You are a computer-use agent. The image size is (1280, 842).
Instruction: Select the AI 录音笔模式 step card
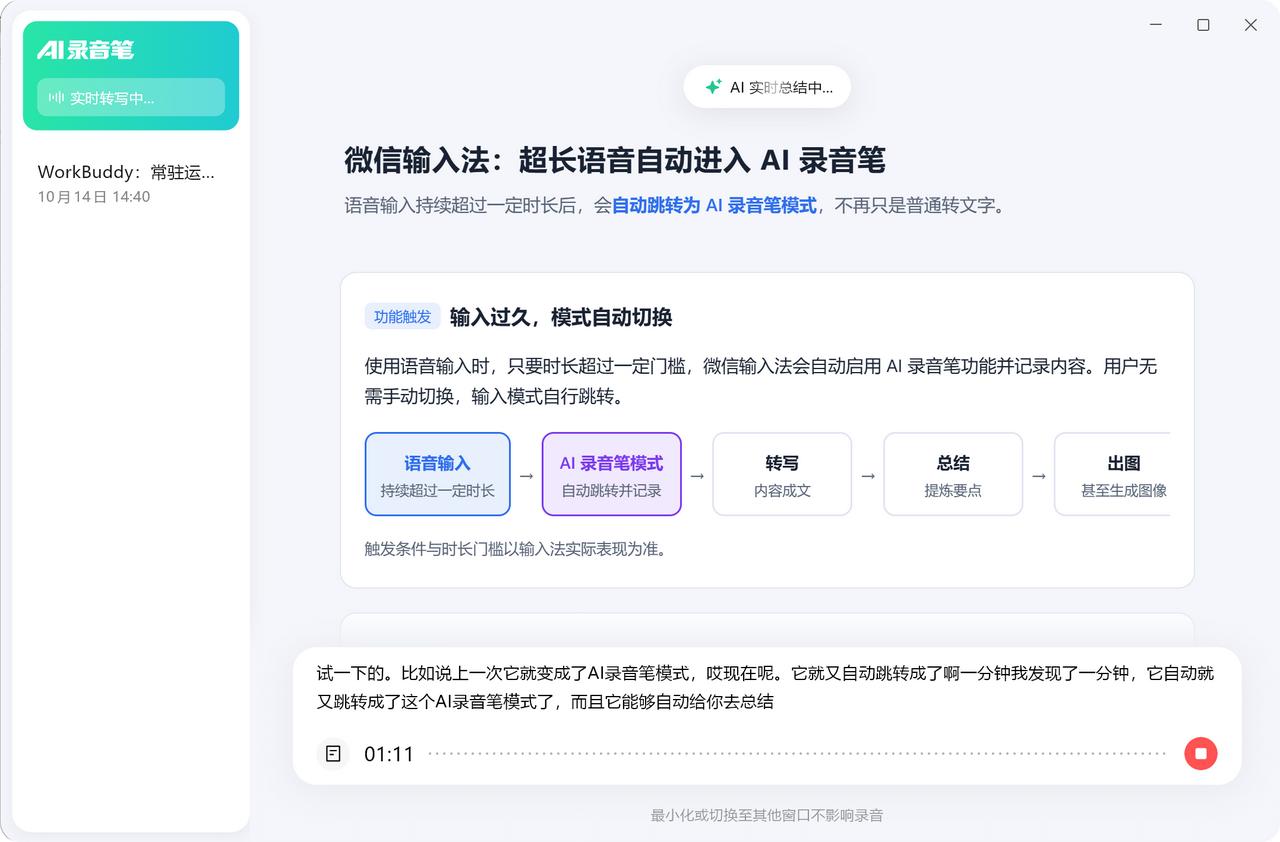click(x=612, y=474)
